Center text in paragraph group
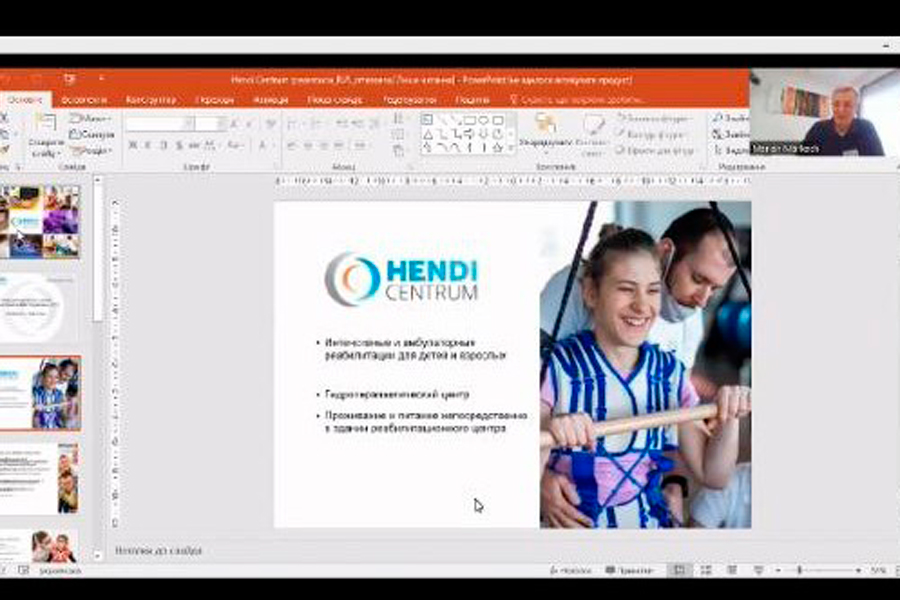Image resolution: width=900 pixels, height=600 pixels. click(x=308, y=146)
